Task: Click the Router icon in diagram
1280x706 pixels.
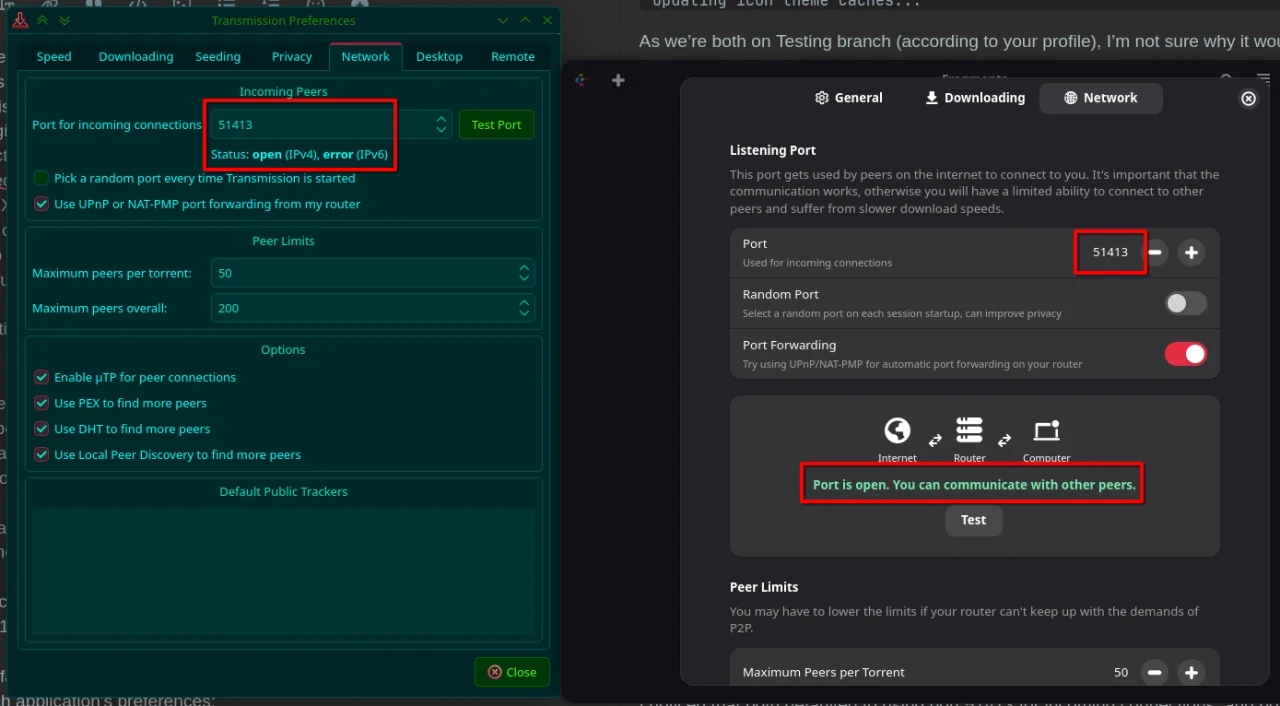Action: 969,431
